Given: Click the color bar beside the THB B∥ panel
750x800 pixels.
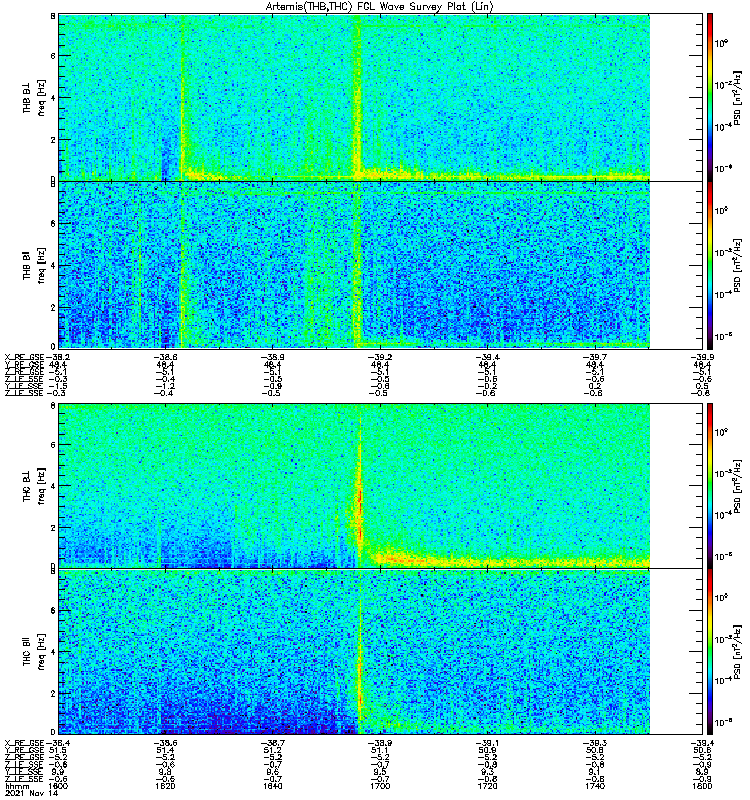Looking at the screenshot, I should tap(710, 265).
